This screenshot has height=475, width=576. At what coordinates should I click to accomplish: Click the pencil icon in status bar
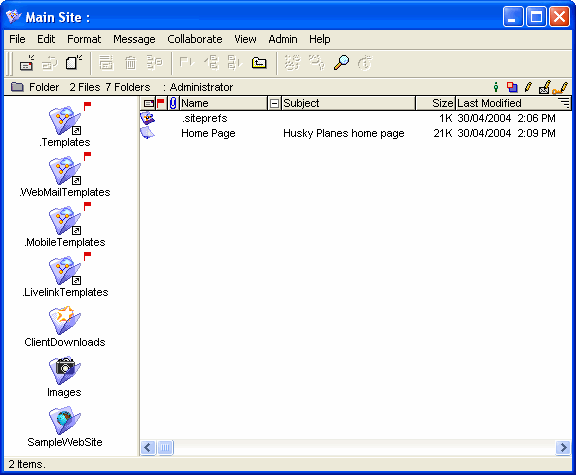pos(528,87)
